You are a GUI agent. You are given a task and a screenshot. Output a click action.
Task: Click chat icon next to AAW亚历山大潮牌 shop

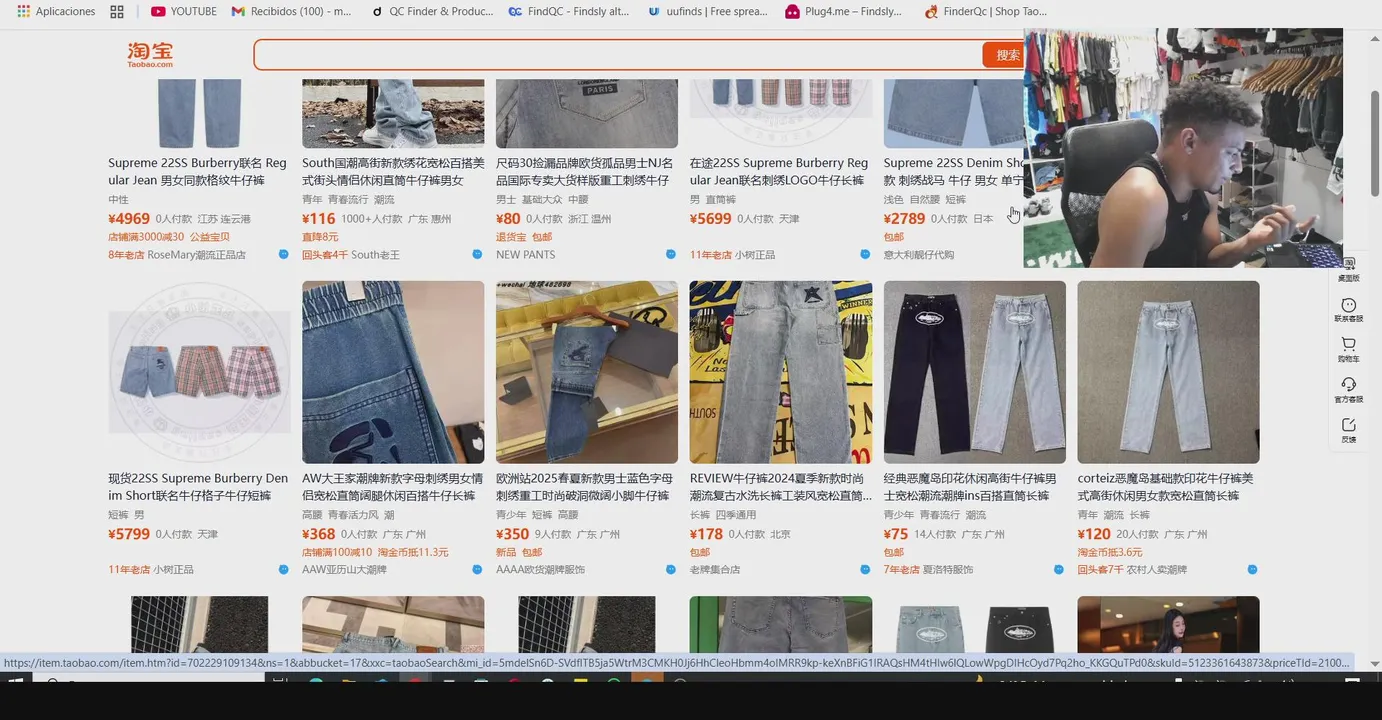pos(477,569)
